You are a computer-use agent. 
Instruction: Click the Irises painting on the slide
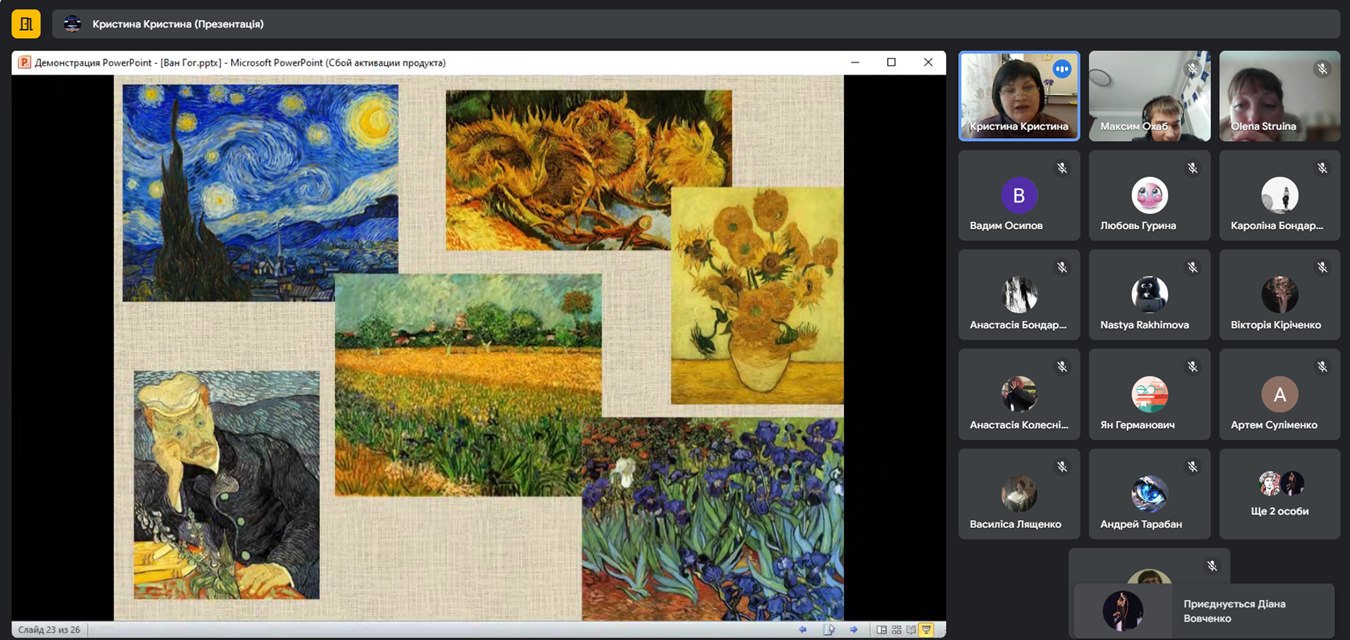(x=712, y=518)
